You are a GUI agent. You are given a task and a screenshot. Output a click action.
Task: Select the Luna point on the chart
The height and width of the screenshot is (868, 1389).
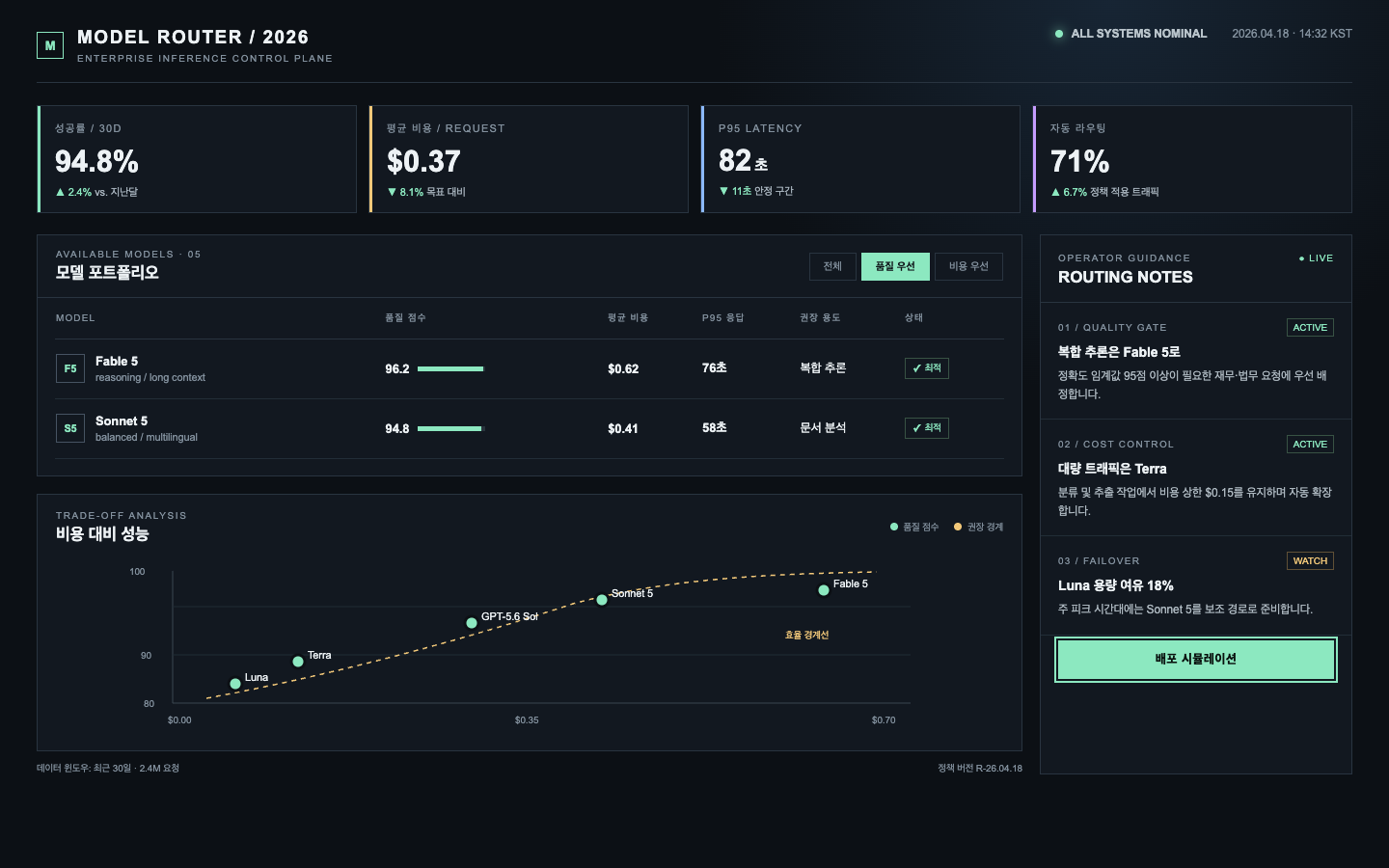[235, 684]
